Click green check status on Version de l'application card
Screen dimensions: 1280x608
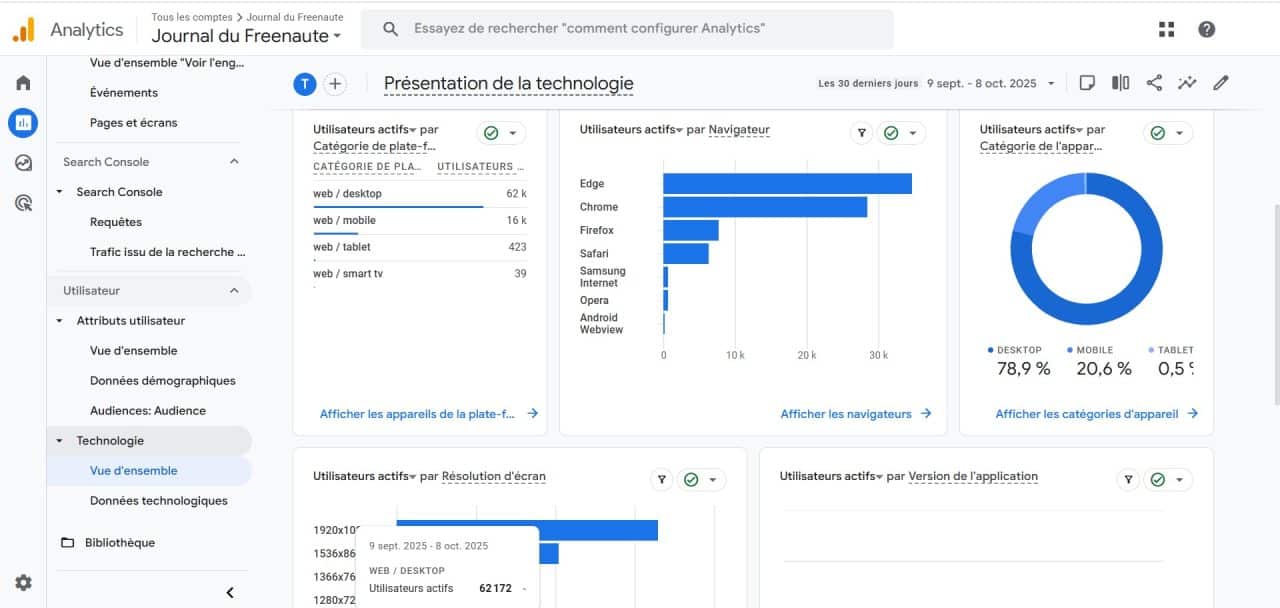click(1158, 480)
